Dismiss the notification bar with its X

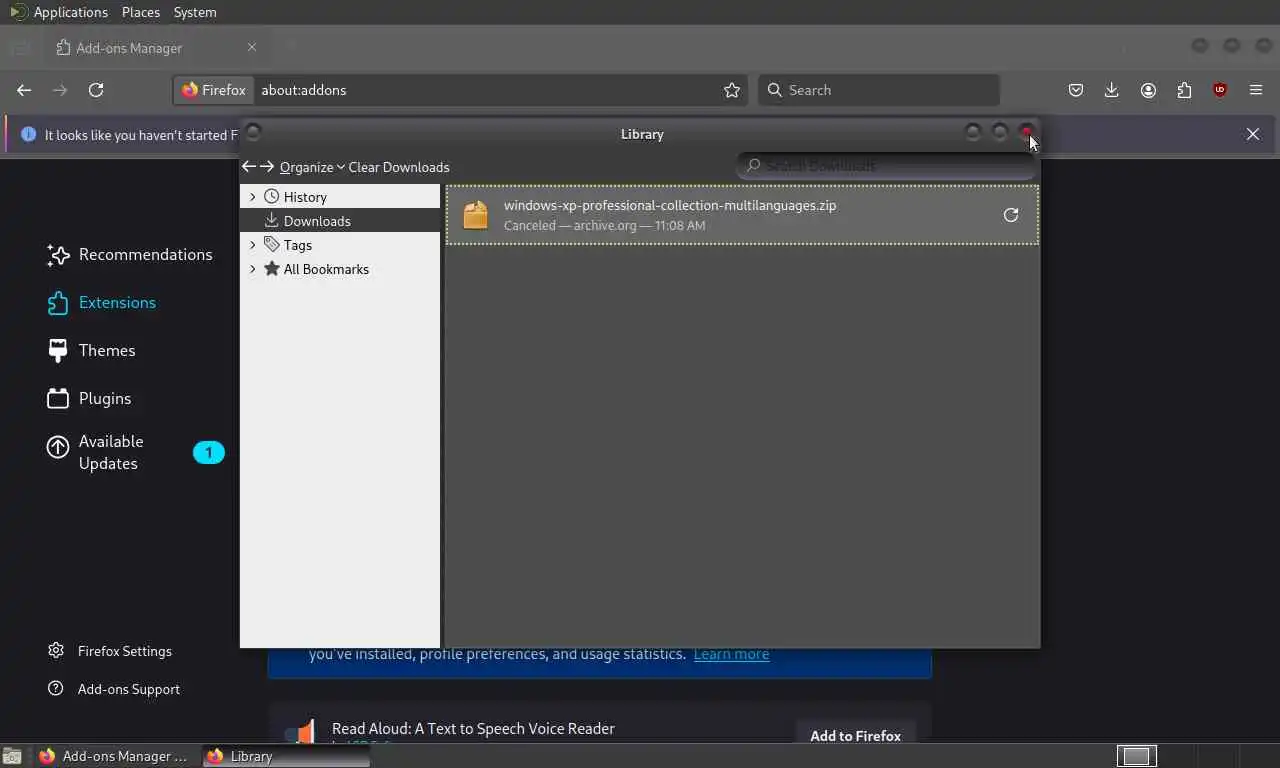(x=1253, y=134)
